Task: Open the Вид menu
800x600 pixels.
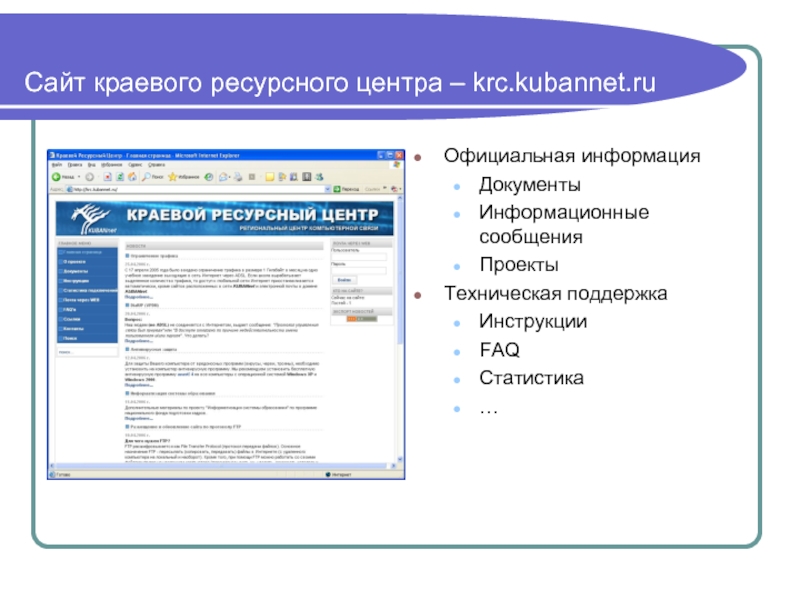Action: (92, 165)
